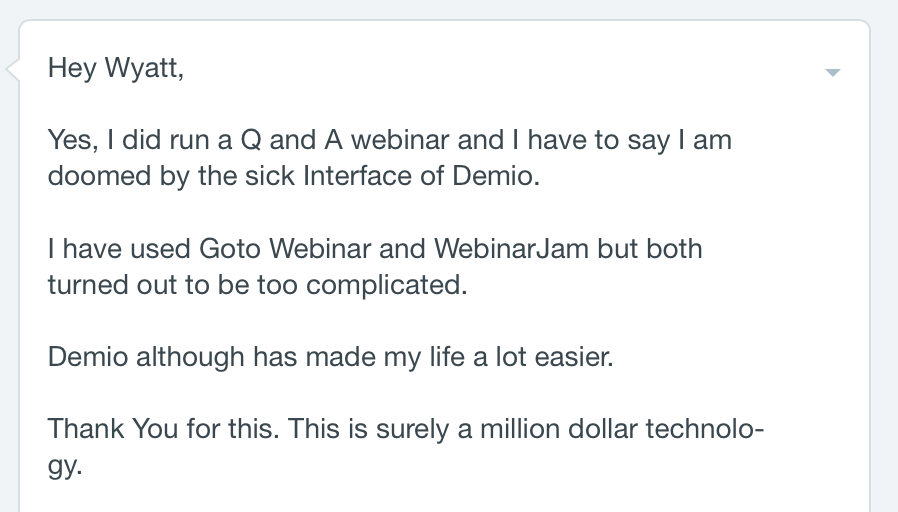This screenshot has width=898, height=512.
Task: Open the message options dropdown caret
Action: (x=833, y=73)
